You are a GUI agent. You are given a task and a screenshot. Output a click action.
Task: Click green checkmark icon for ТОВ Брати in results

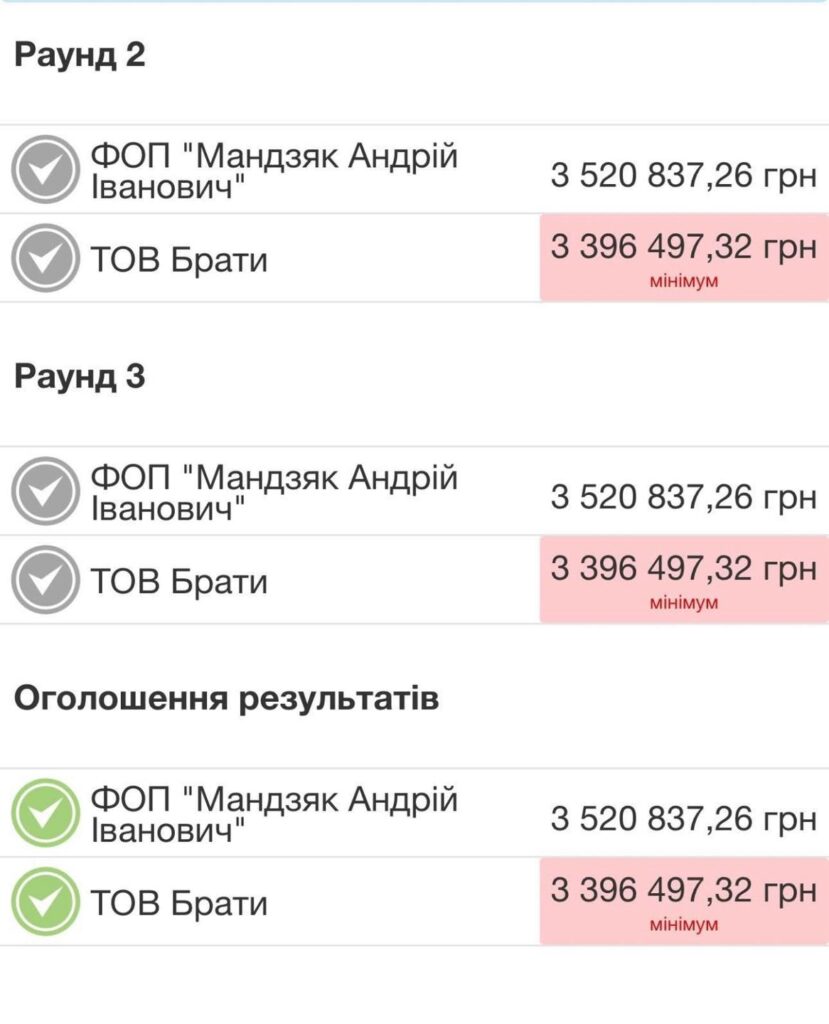(45, 901)
